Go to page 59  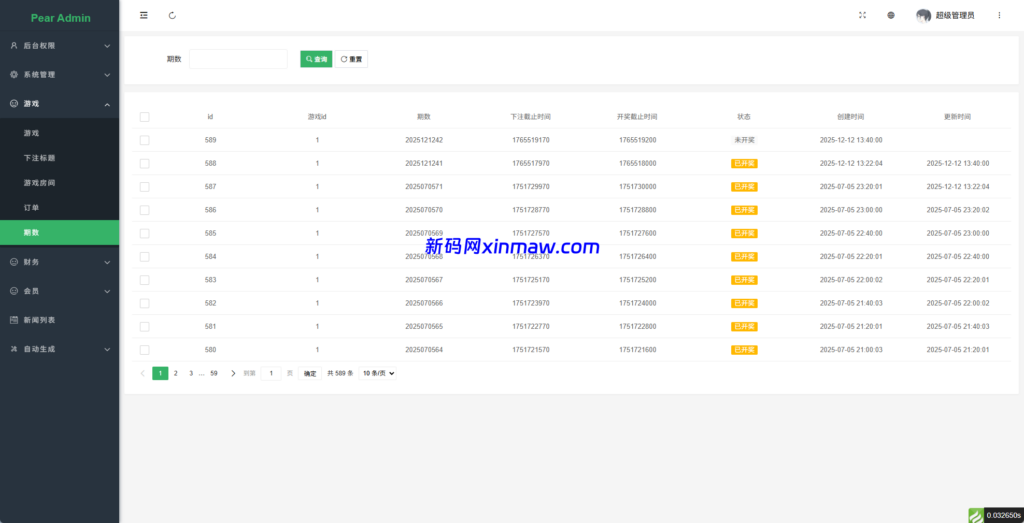click(214, 373)
